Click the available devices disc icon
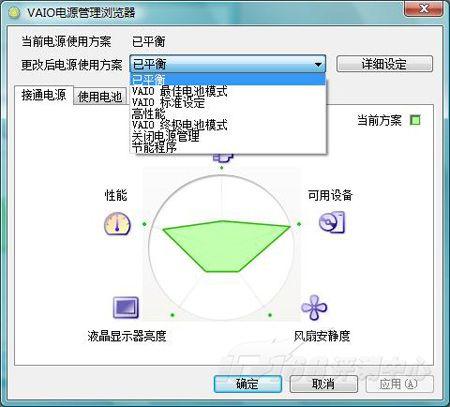This screenshot has width=450, height=407. coord(332,222)
